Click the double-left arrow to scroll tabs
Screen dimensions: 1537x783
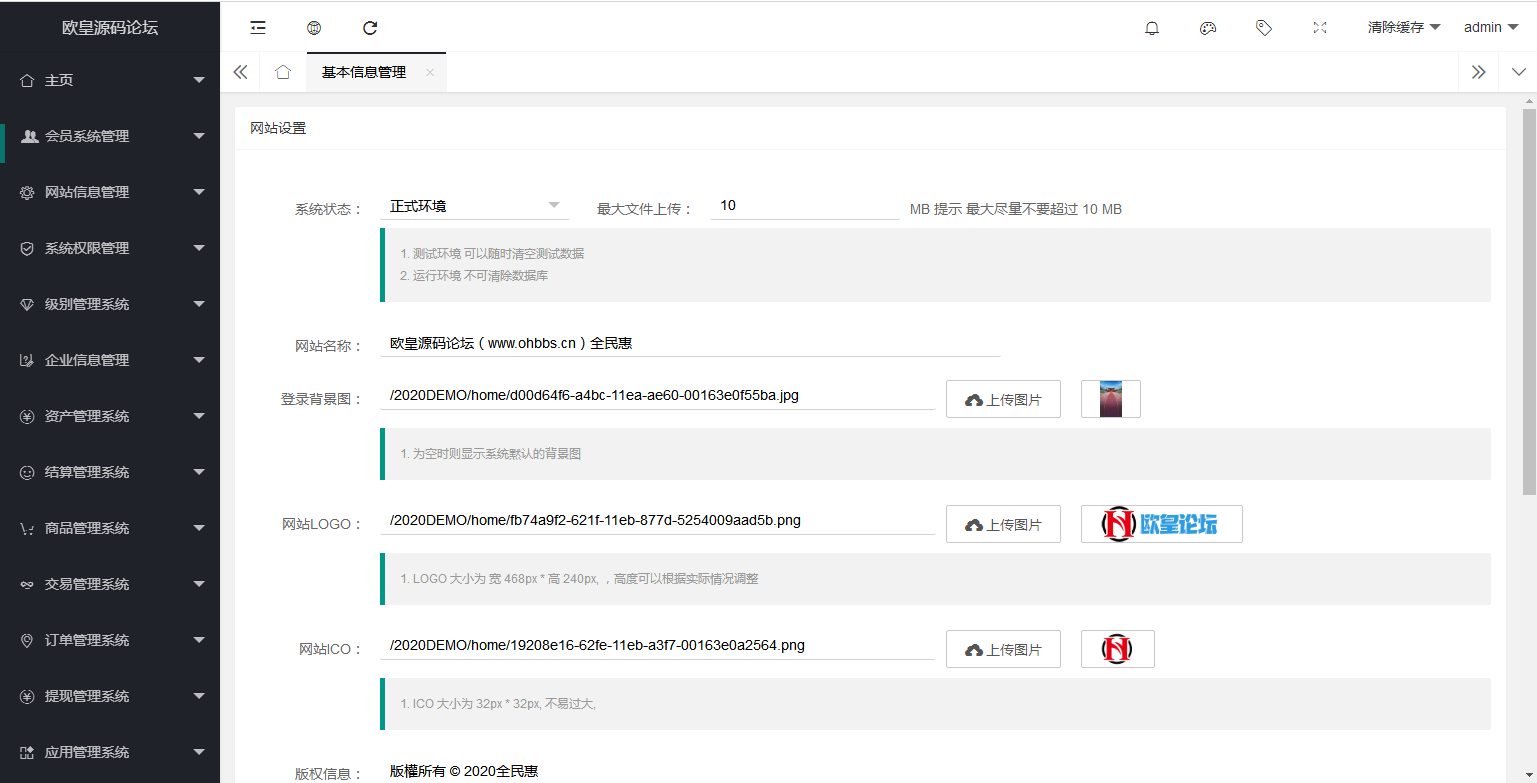click(x=240, y=71)
